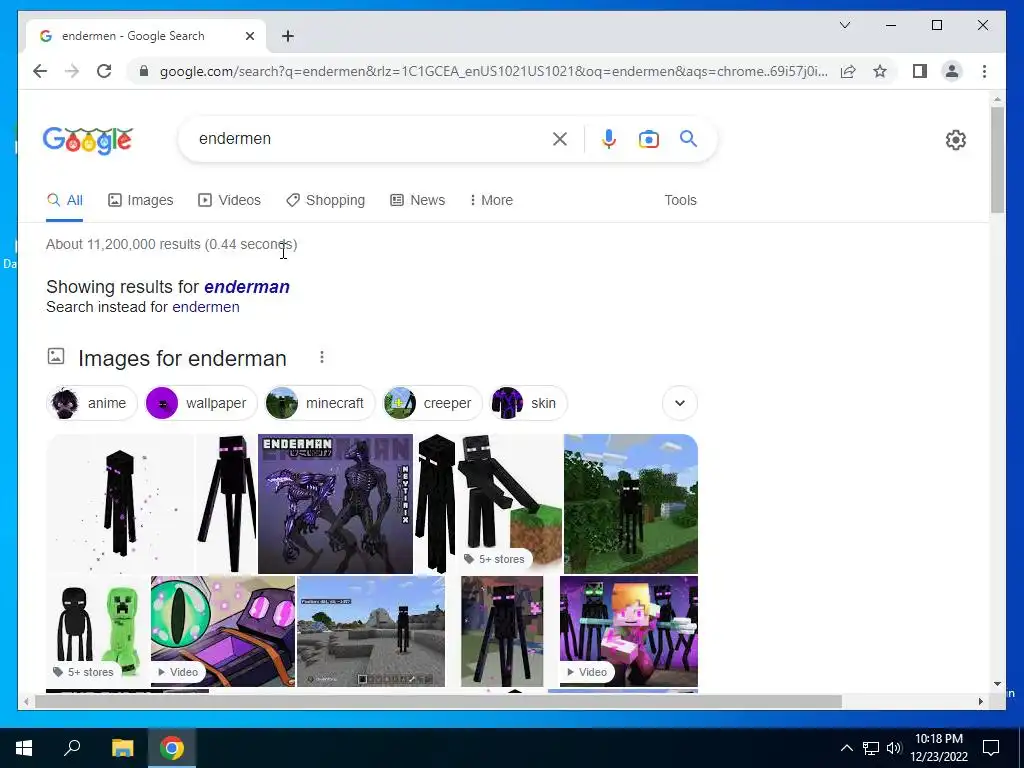Expand the tab search chevron
Viewport: 1024px width, 768px height.
point(844,25)
